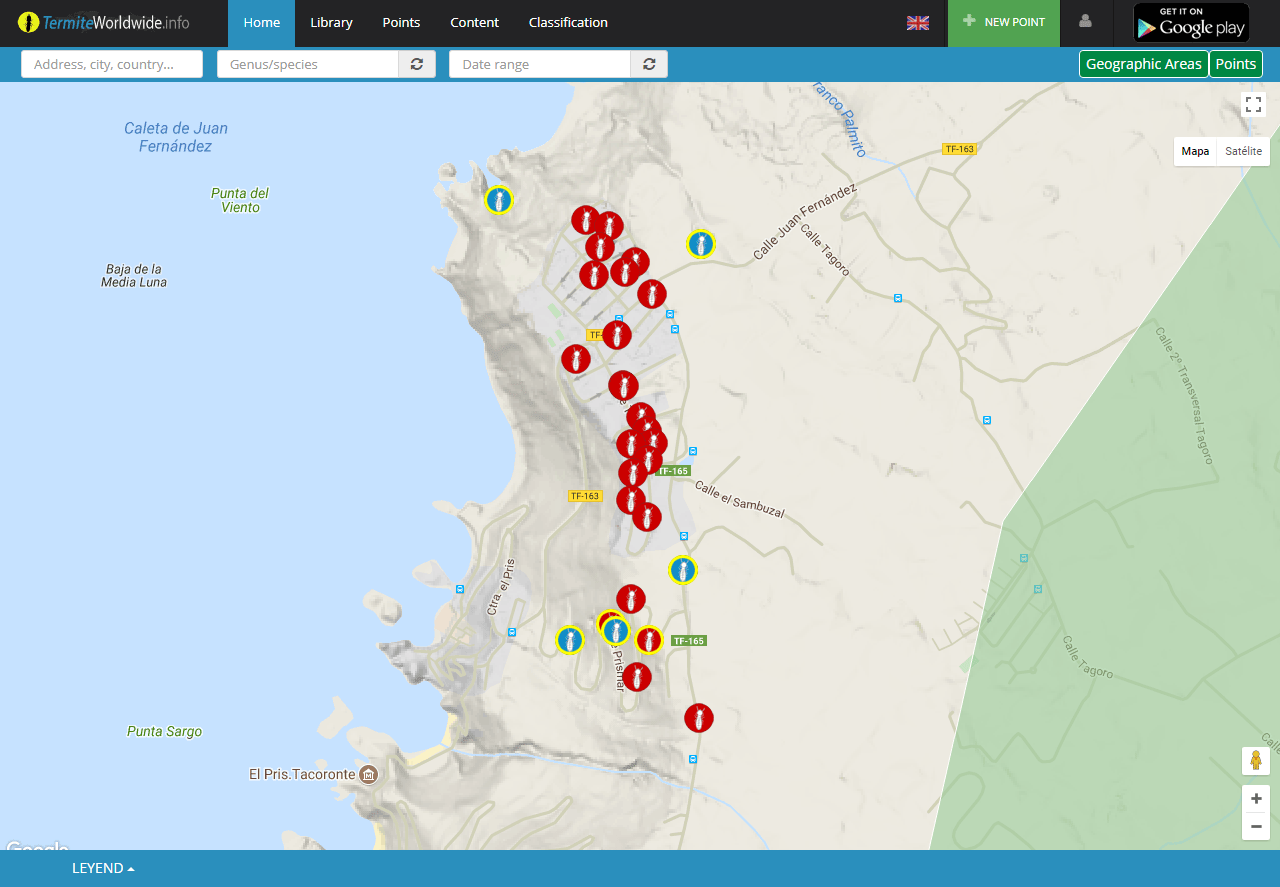Focus the Address, city, country search field
Viewport: 1280px width, 887px height.
(112, 64)
